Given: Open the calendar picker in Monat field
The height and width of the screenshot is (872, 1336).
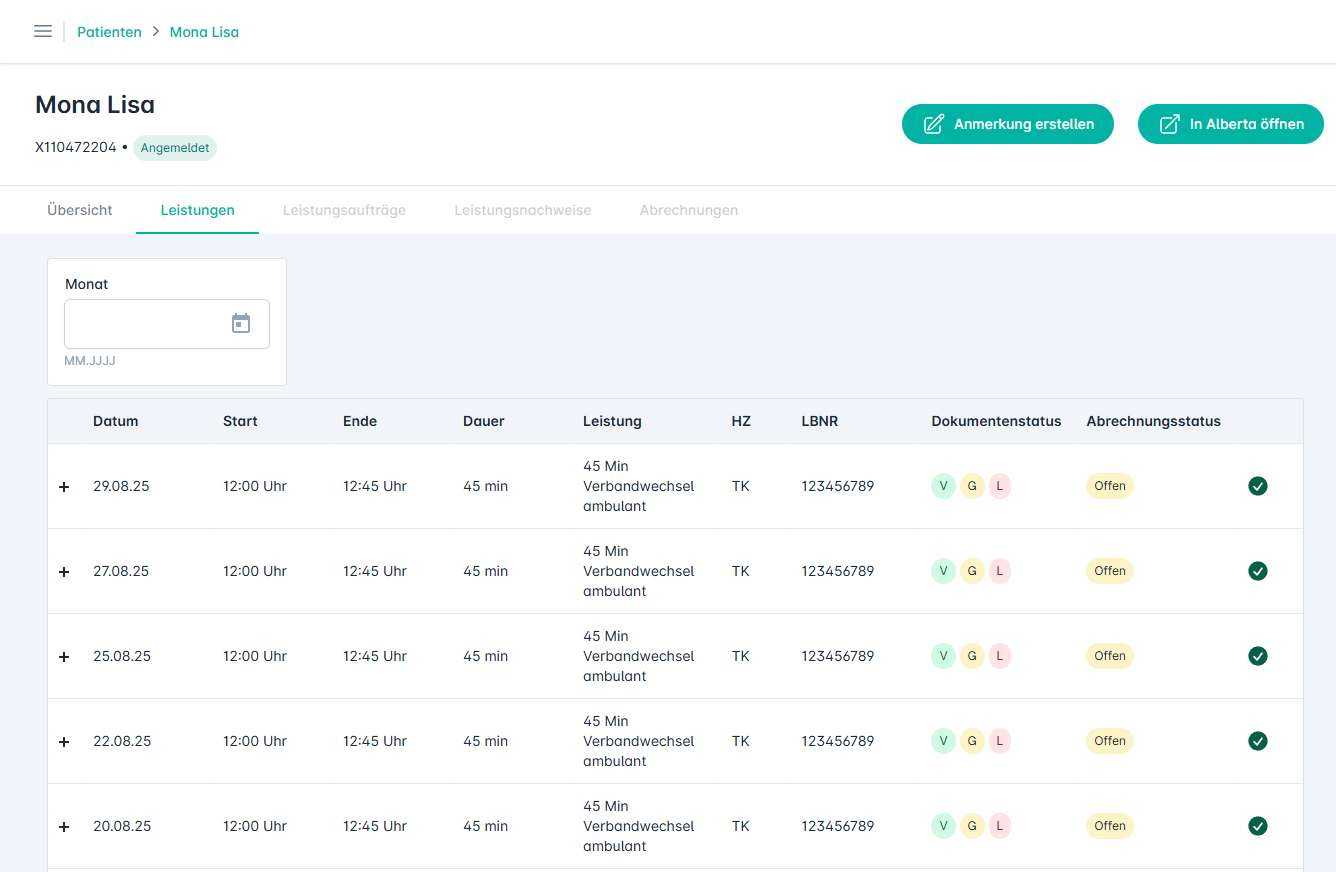Looking at the screenshot, I should [241, 323].
